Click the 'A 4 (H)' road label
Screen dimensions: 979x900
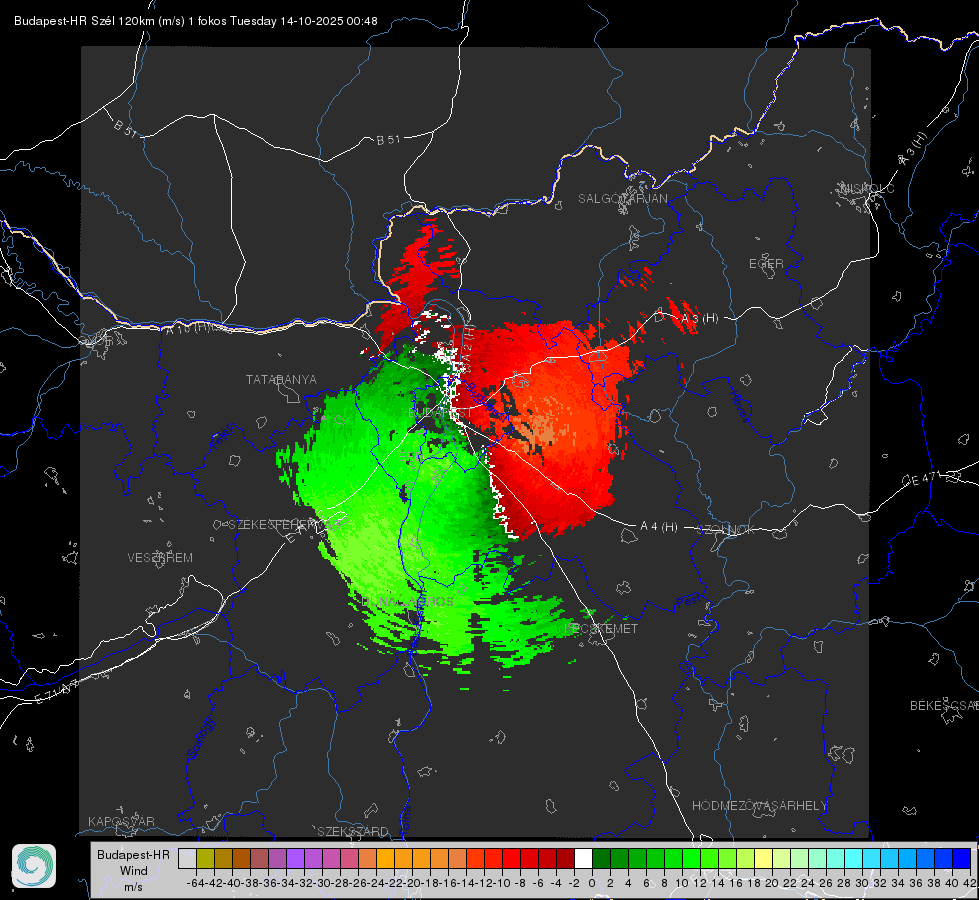659,527
